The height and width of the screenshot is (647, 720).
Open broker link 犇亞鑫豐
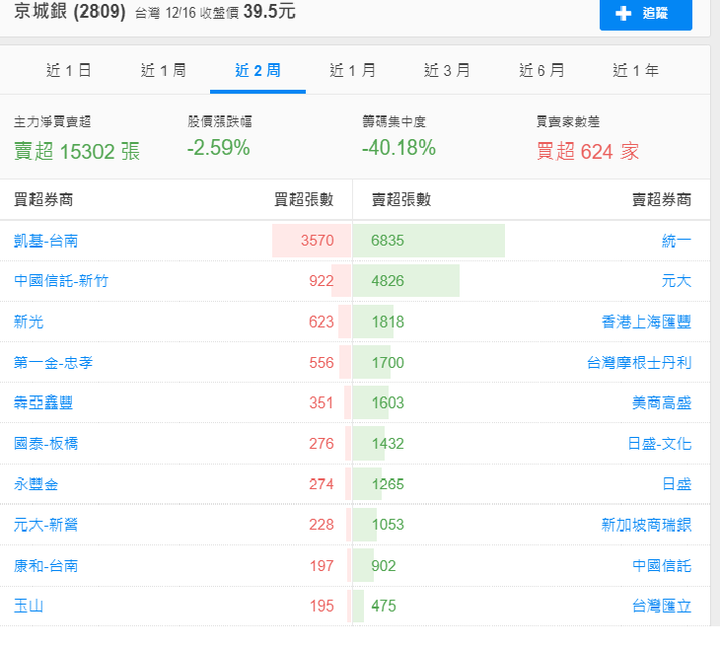(43, 403)
